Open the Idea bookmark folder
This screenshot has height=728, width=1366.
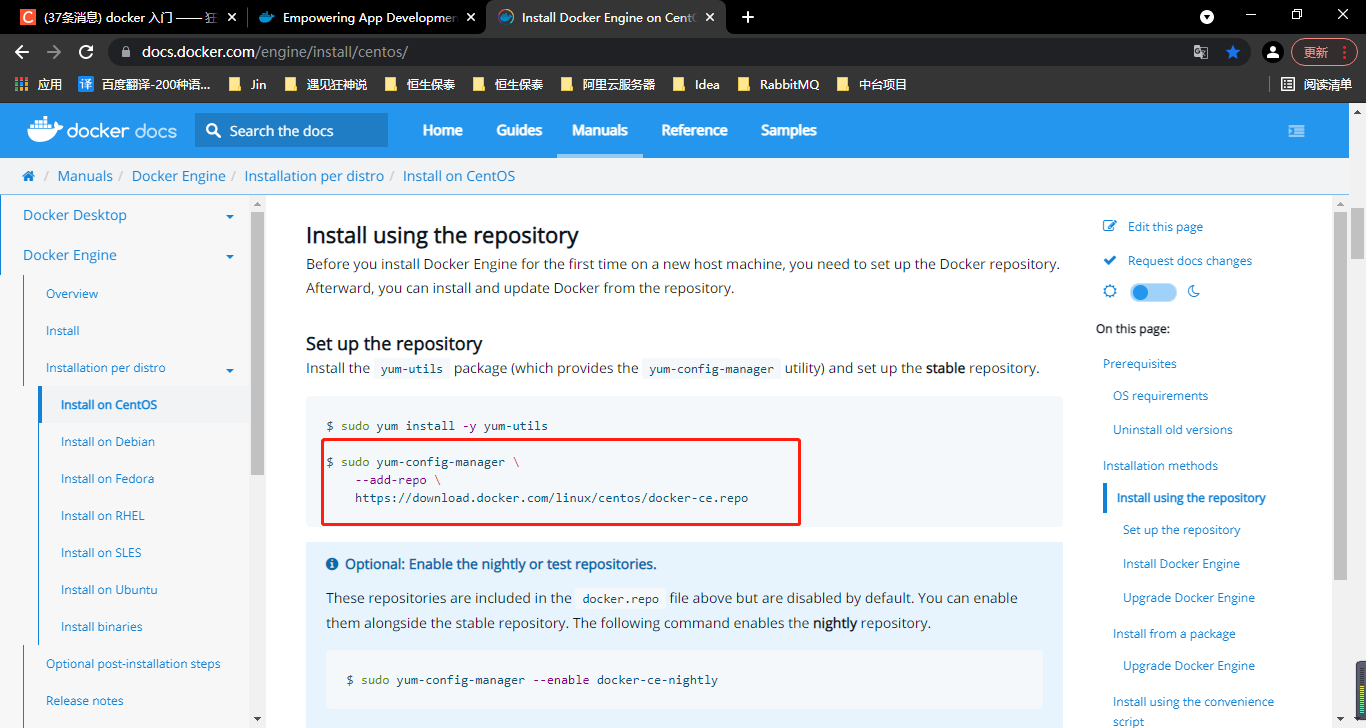[696, 84]
